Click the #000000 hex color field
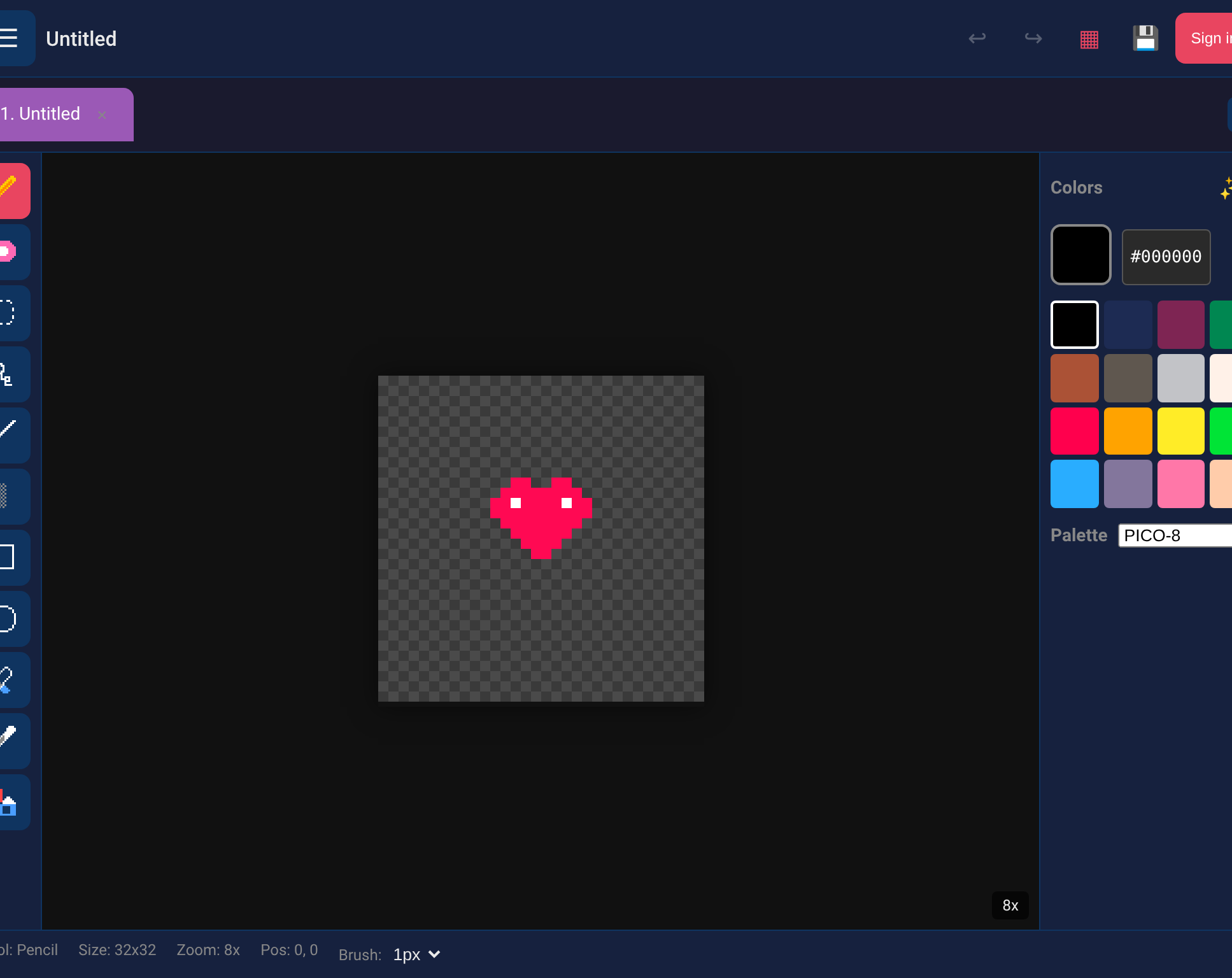The width and height of the screenshot is (1232, 978). tap(1165, 257)
